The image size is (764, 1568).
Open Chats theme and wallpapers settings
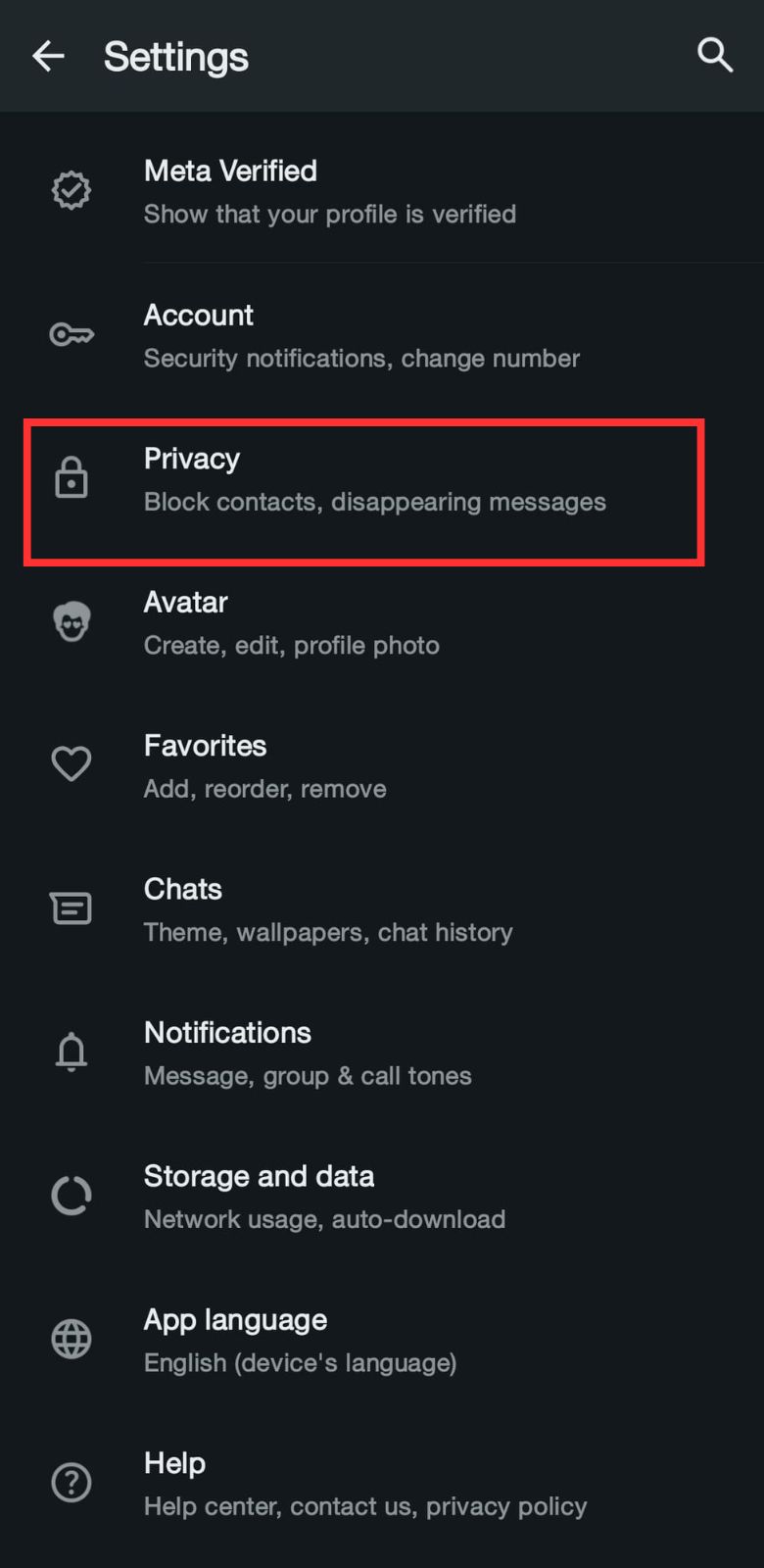click(382, 909)
